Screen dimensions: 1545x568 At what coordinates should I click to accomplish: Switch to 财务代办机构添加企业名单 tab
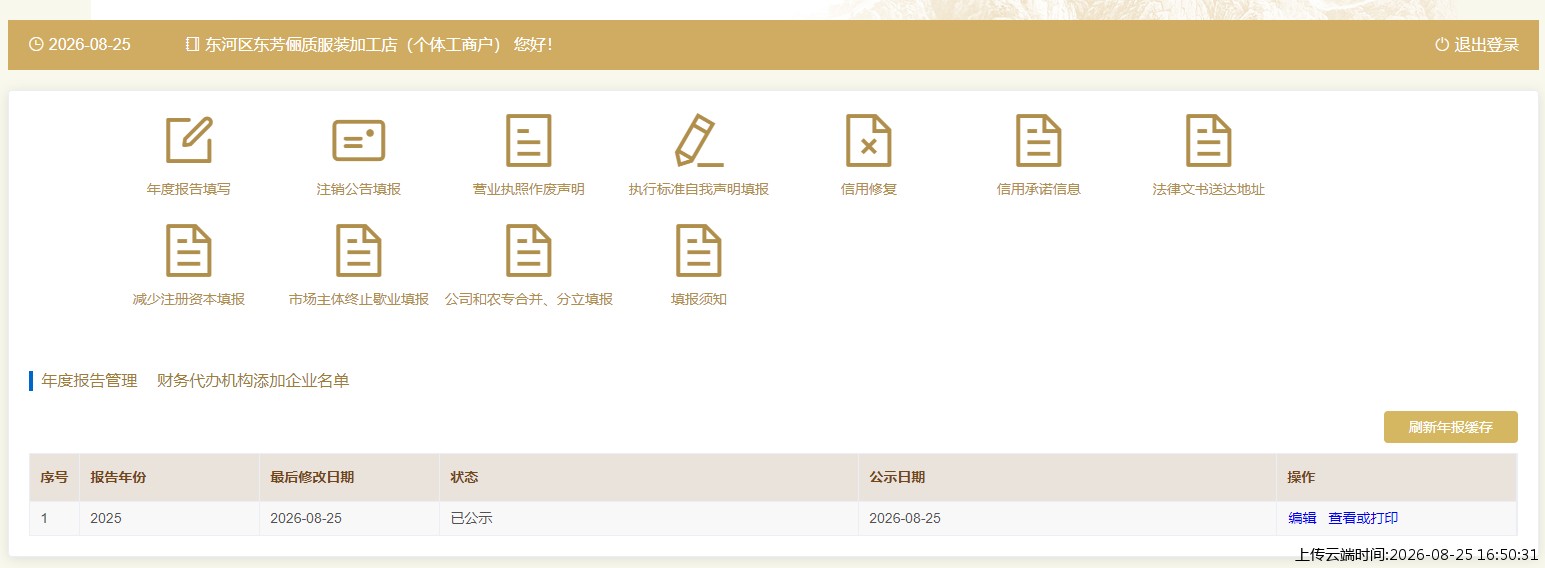pos(253,381)
